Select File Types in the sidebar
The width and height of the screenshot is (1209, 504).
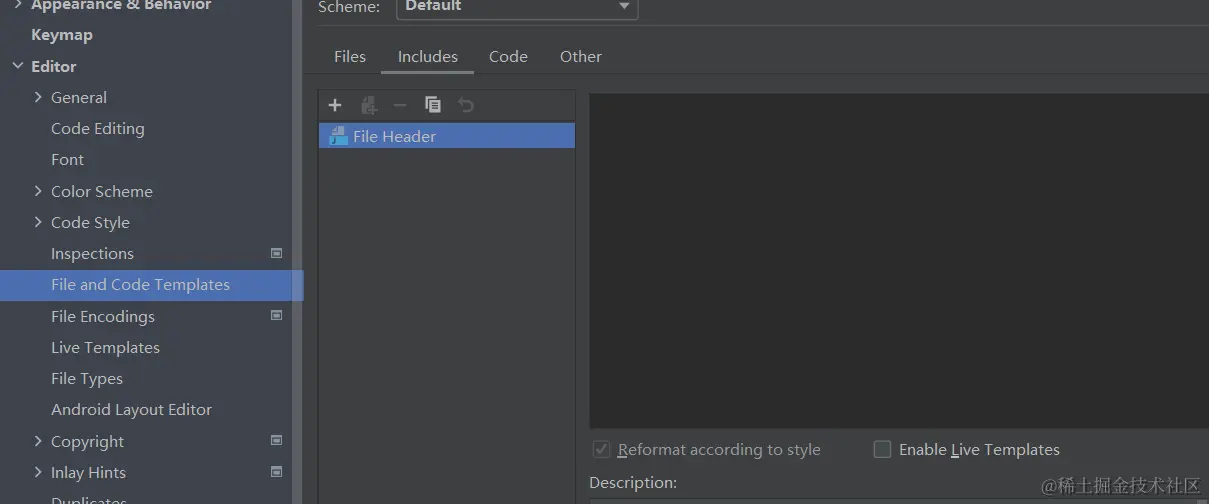point(87,379)
